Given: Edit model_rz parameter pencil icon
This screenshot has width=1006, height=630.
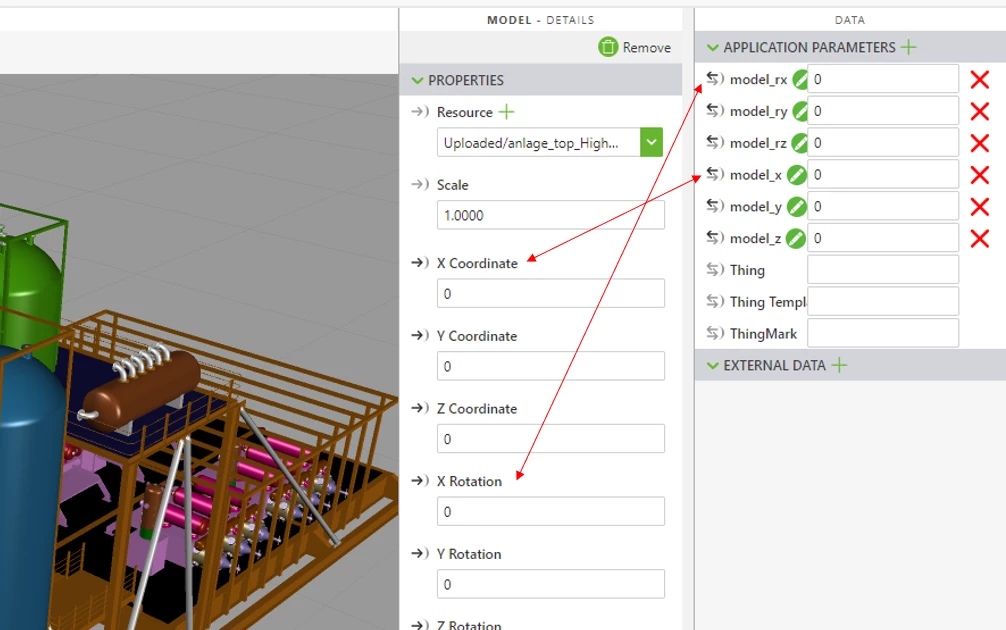Looking at the screenshot, I should point(800,143).
